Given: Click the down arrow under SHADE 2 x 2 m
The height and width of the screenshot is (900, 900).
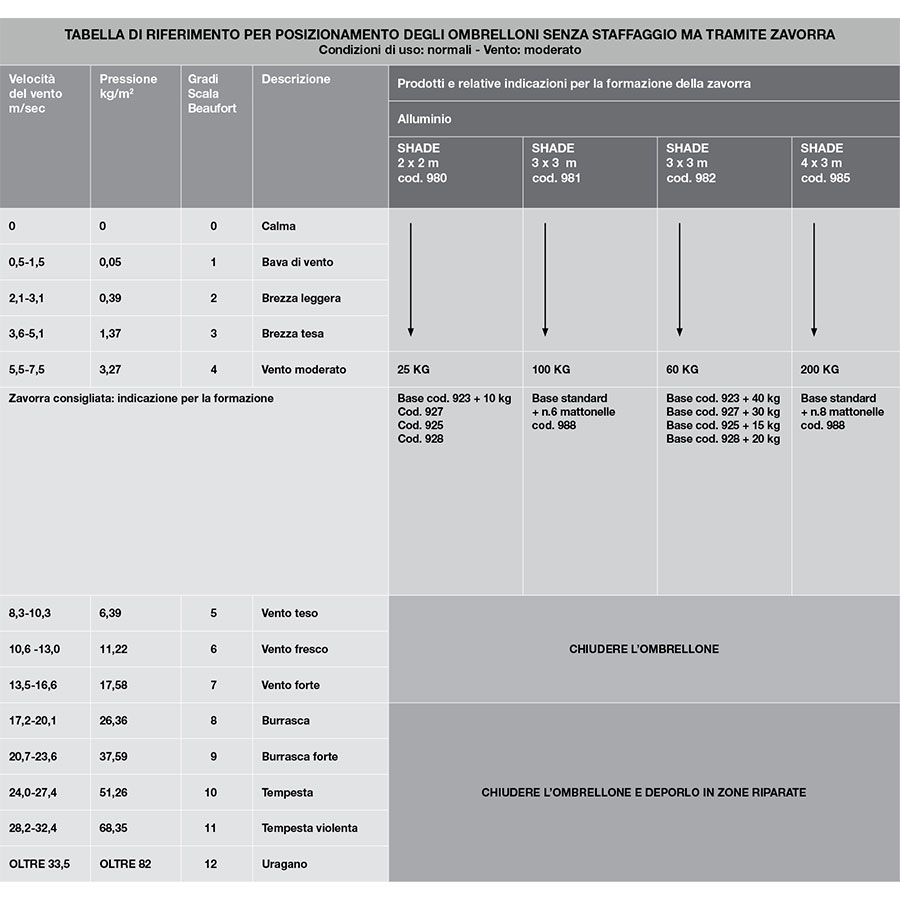Looking at the screenshot, I should pyautogui.click(x=410, y=280).
